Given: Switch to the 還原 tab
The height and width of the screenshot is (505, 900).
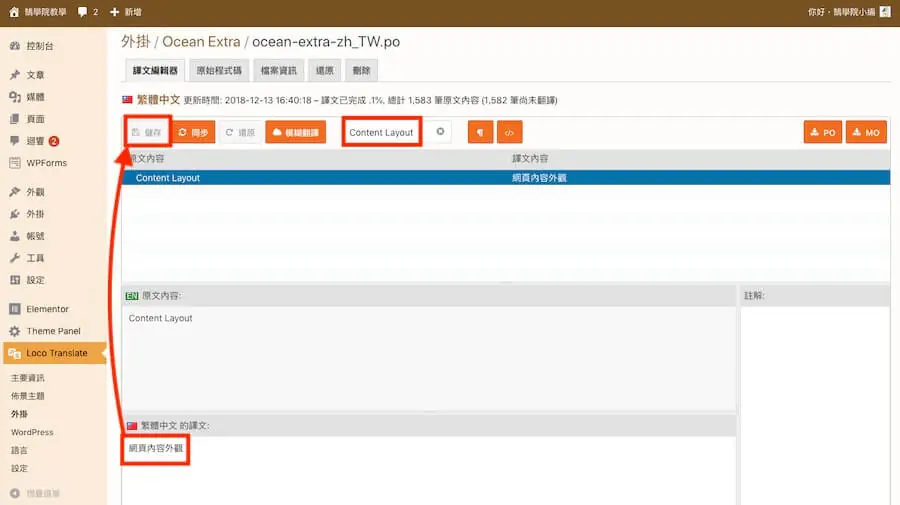Looking at the screenshot, I should click(x=324, y=71).
